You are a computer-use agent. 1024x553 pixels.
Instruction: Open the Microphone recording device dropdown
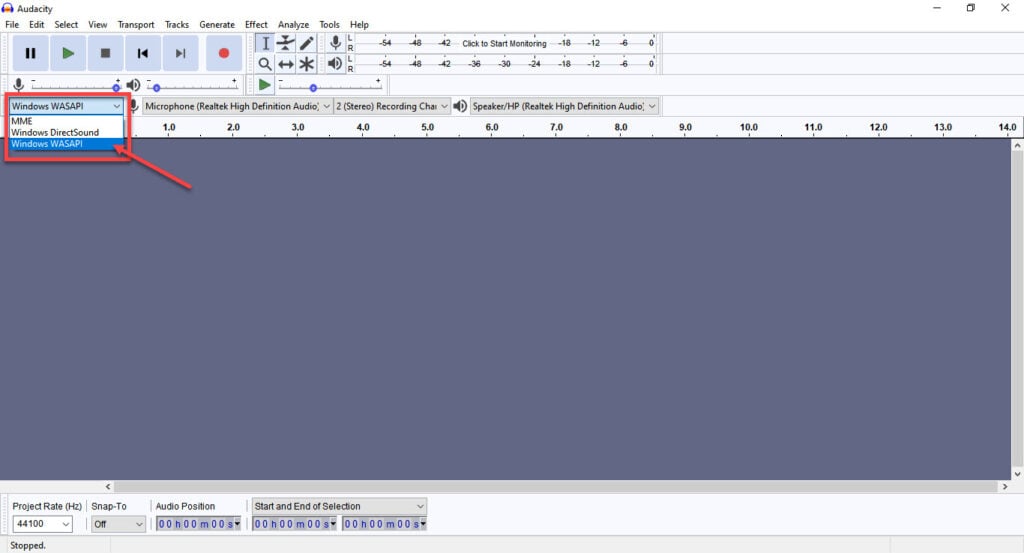point(237,106)
